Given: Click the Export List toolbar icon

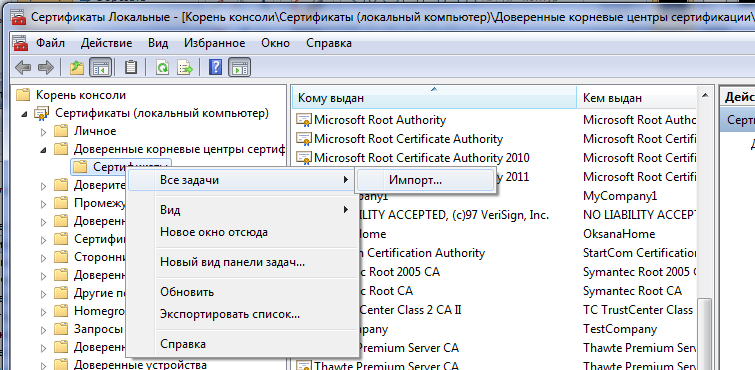Looking at the screenshot, I should coord(185,68).
